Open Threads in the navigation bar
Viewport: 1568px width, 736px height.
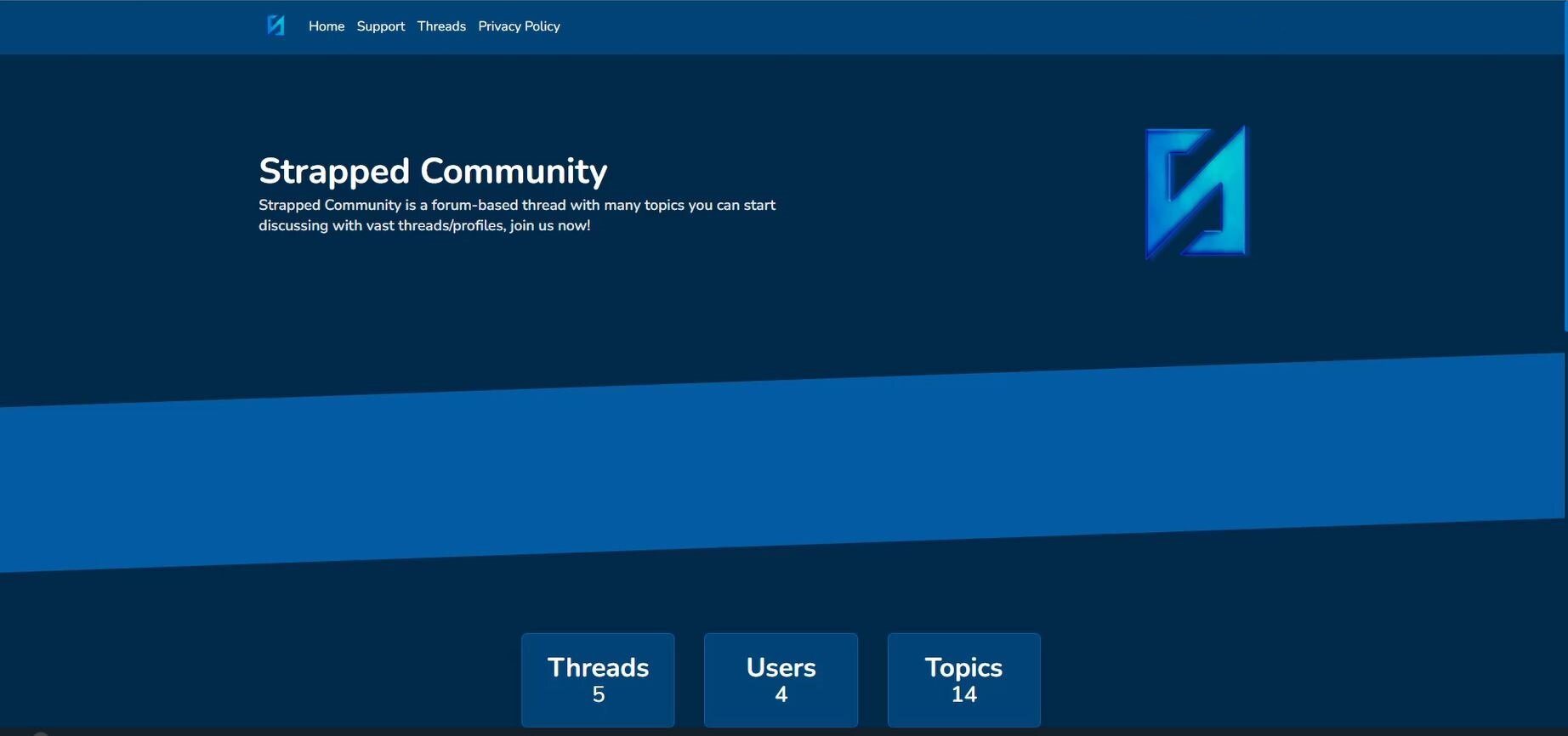pos(441,26)
